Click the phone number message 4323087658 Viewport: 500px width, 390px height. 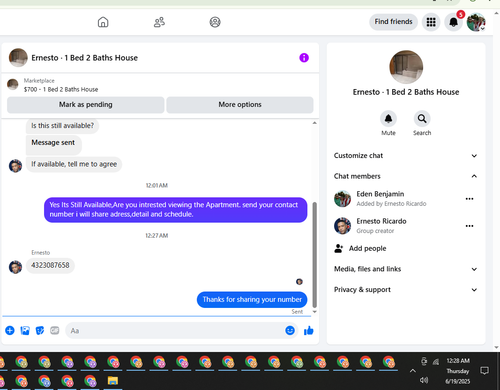coord(50,265)
